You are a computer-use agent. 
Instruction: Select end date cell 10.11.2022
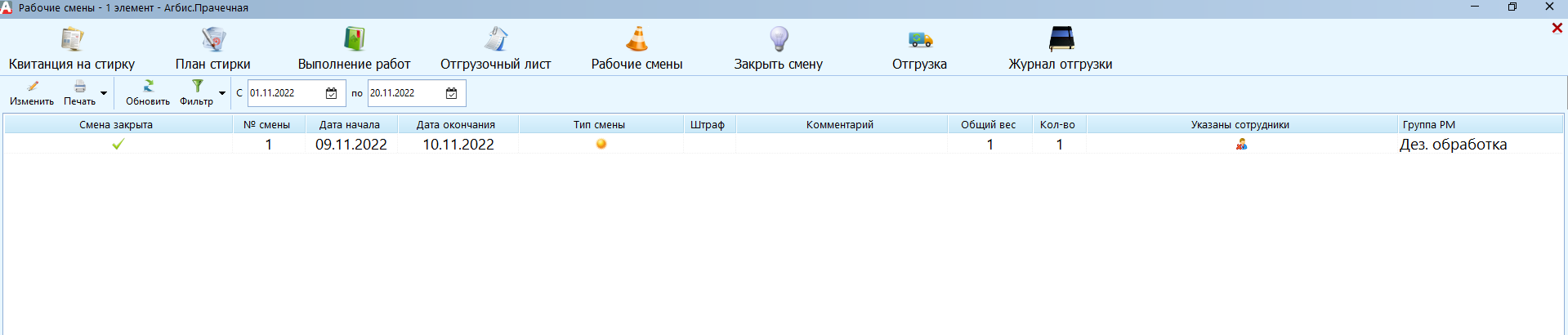(458, 144)
